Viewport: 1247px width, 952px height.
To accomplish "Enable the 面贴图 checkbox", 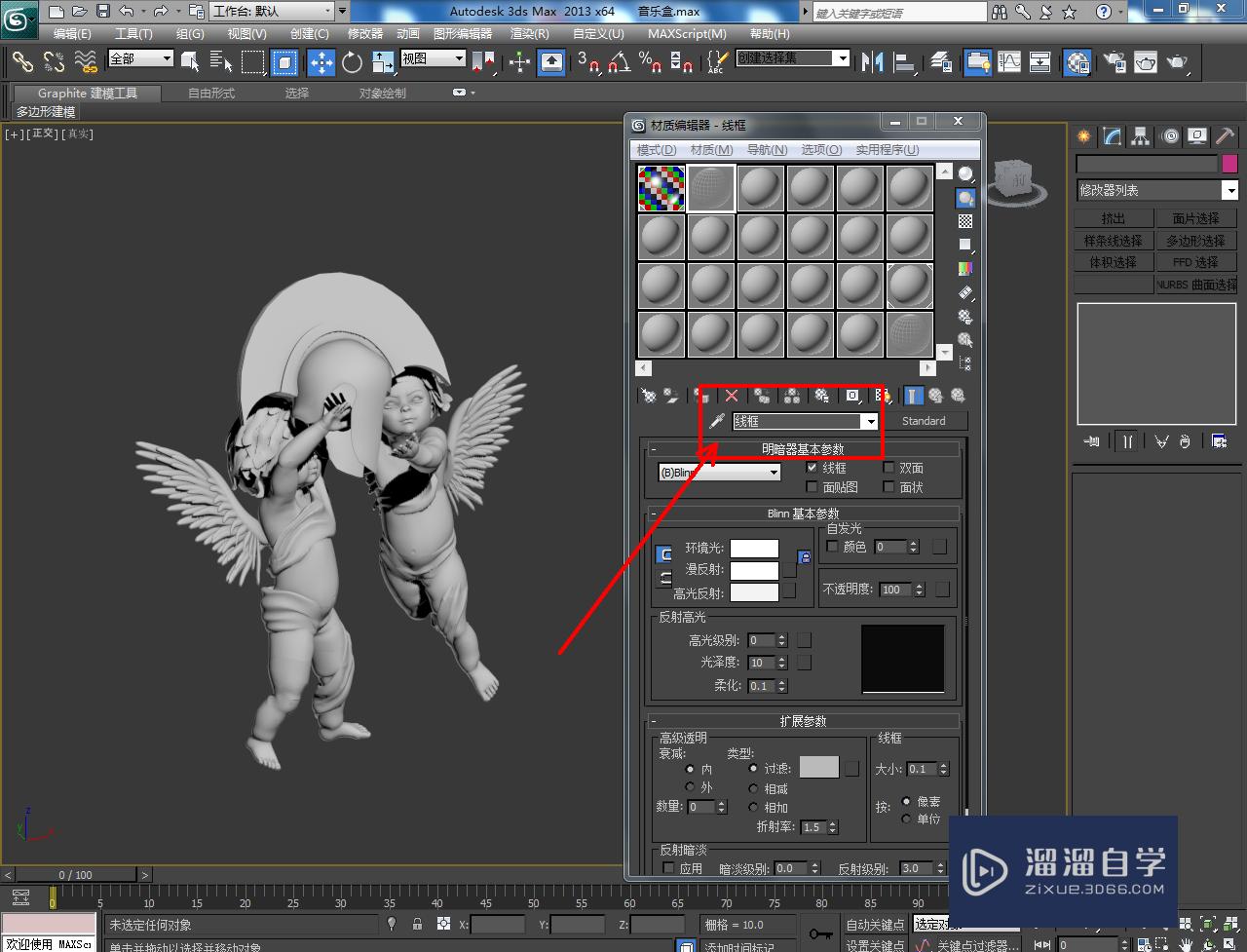I will point(812,487).
